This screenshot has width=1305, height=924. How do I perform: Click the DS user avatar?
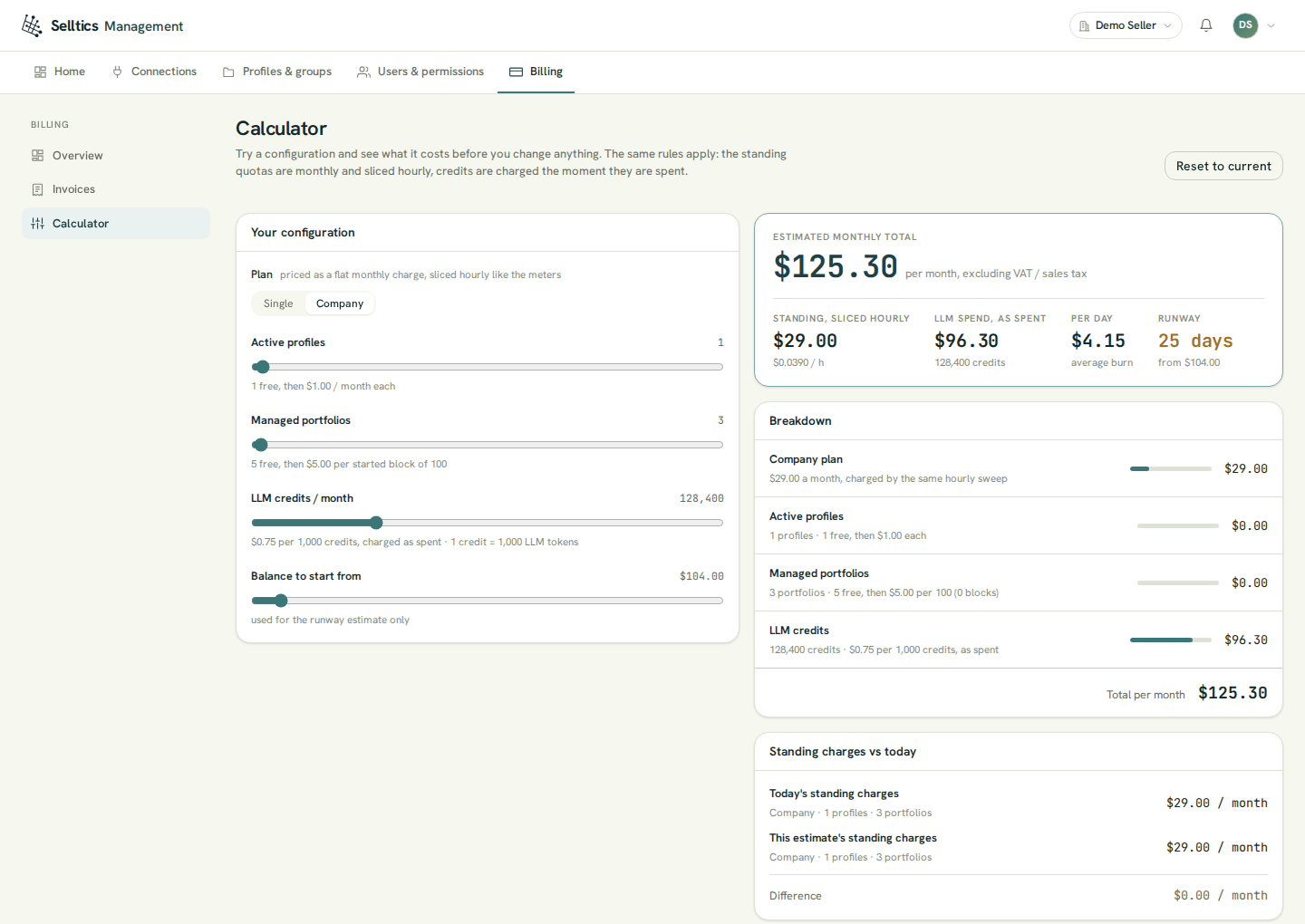1245,25
